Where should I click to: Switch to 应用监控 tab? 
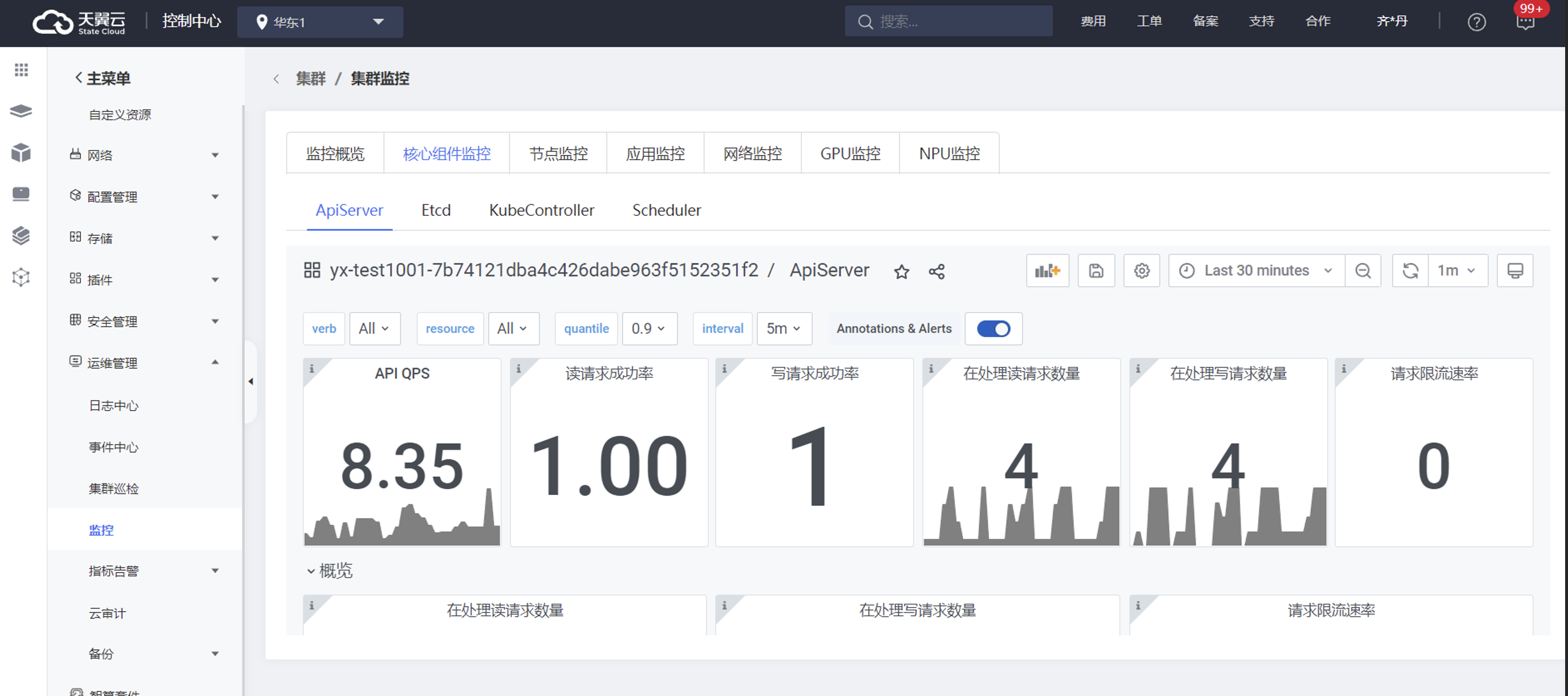tap(655, 153)
